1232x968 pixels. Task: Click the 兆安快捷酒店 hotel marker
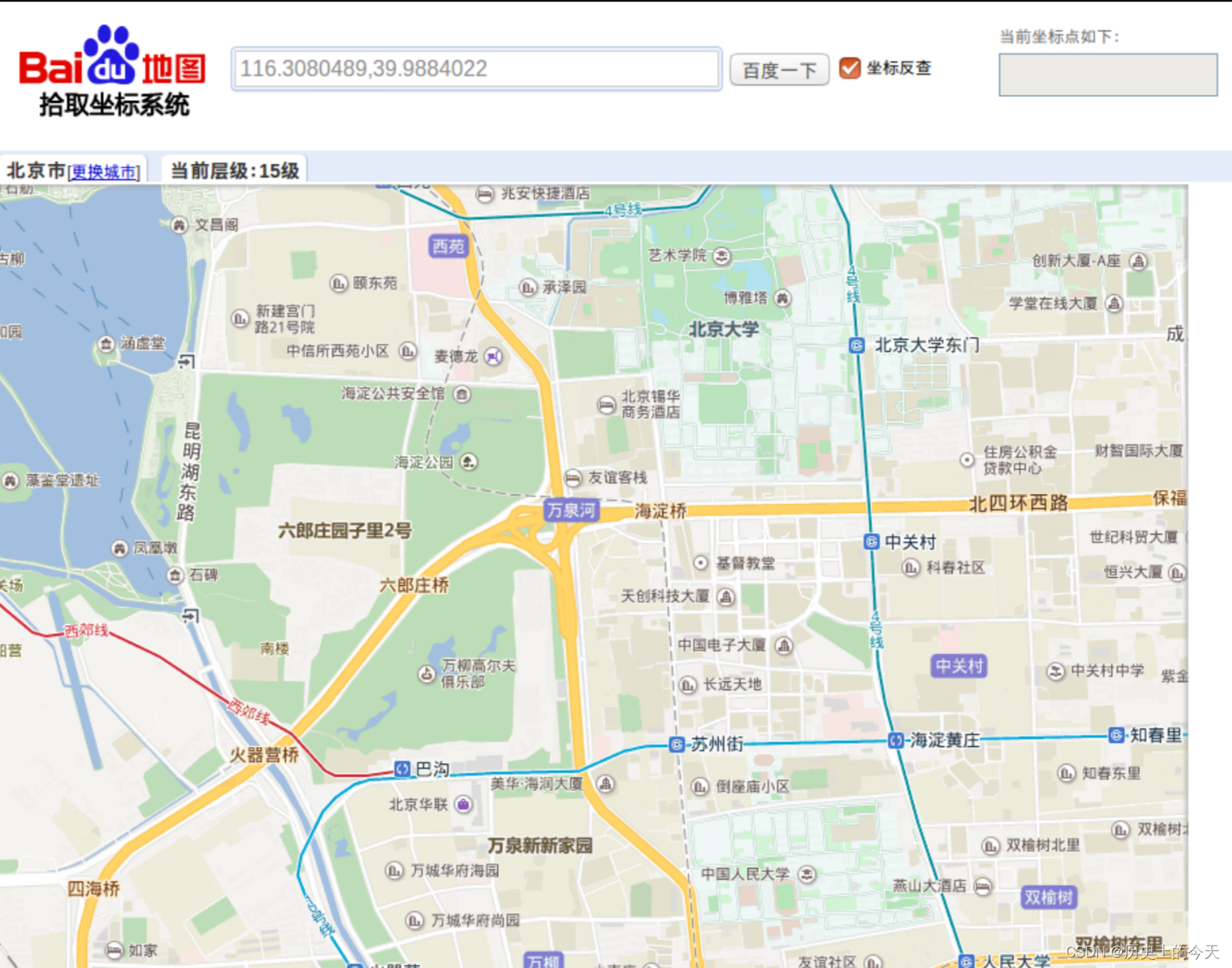point(486,192)
